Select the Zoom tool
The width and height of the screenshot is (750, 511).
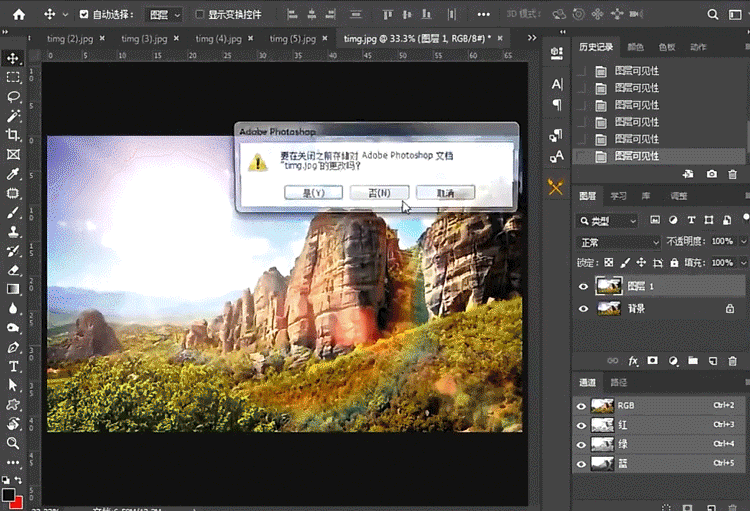coord(13,443)
